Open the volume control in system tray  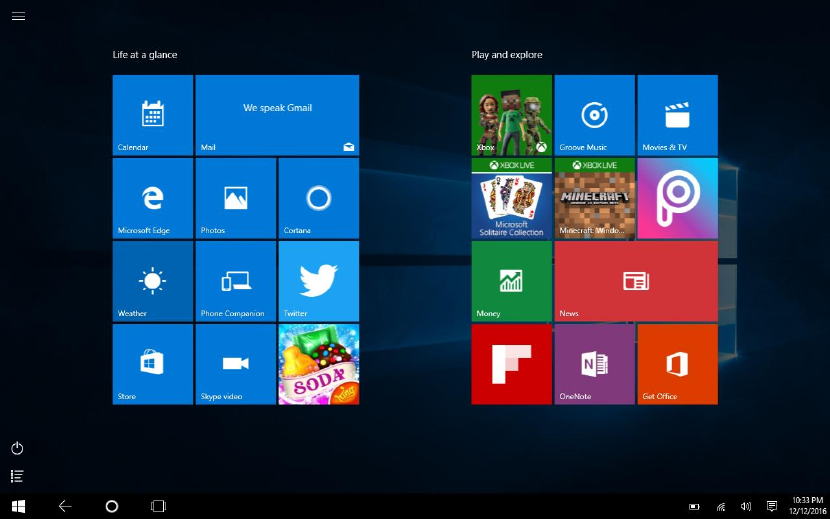click(x=745, y=506)
